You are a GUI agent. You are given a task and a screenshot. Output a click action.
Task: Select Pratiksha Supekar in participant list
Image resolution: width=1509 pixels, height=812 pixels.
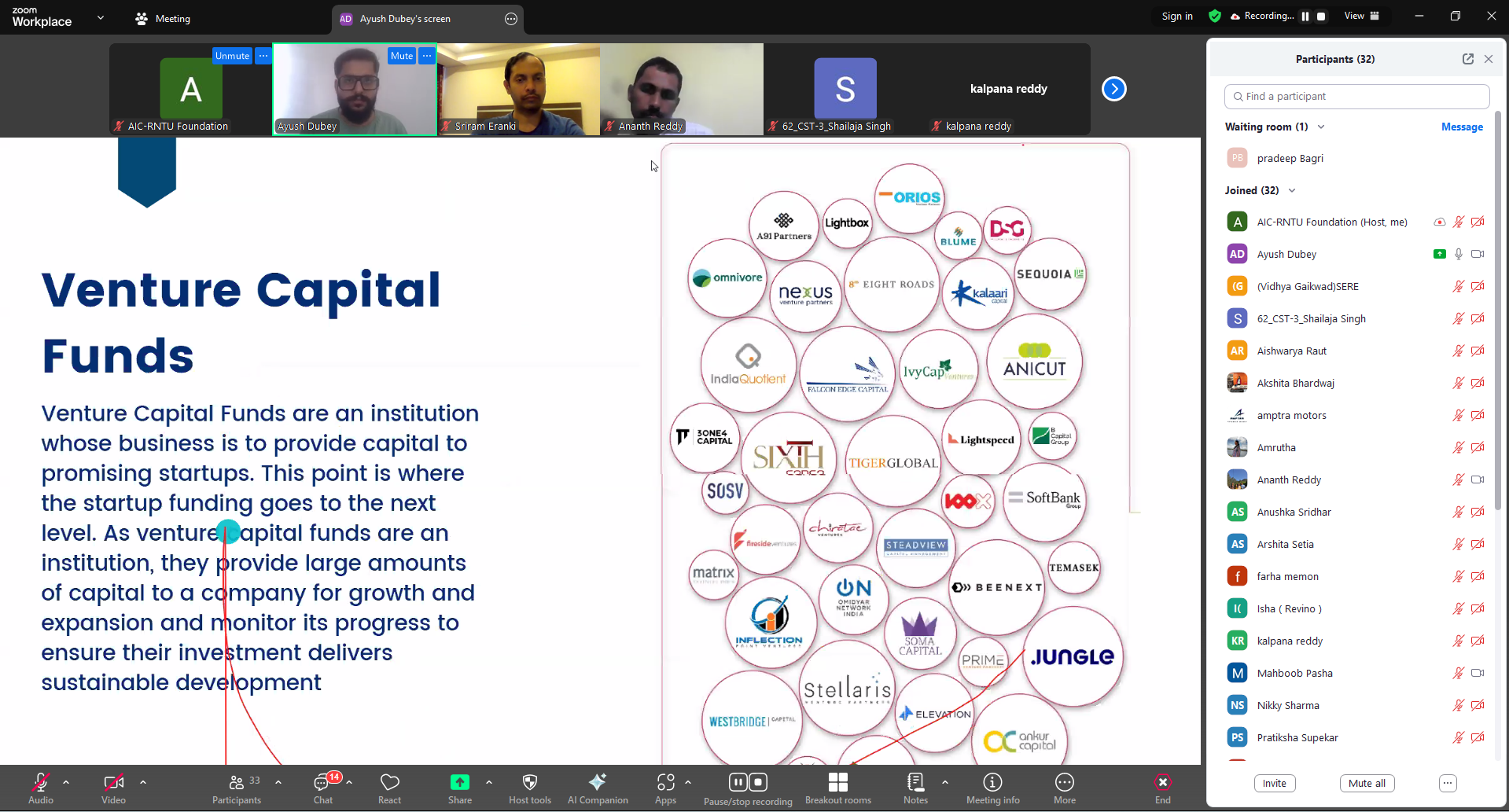tap(1356, 737)
